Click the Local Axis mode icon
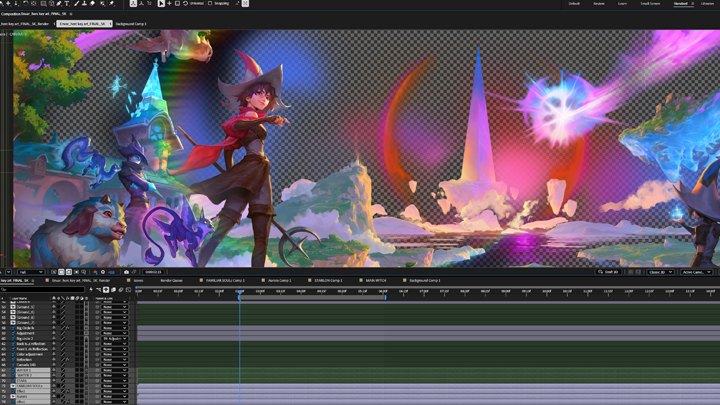The width and height of the screenshot is (720, 405). tap(133, 3)
